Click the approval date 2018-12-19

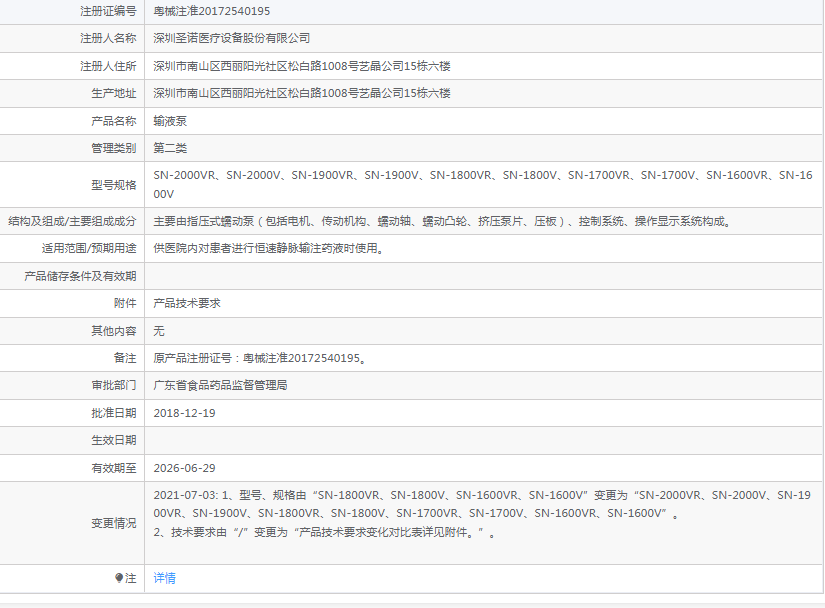[185, 413]
